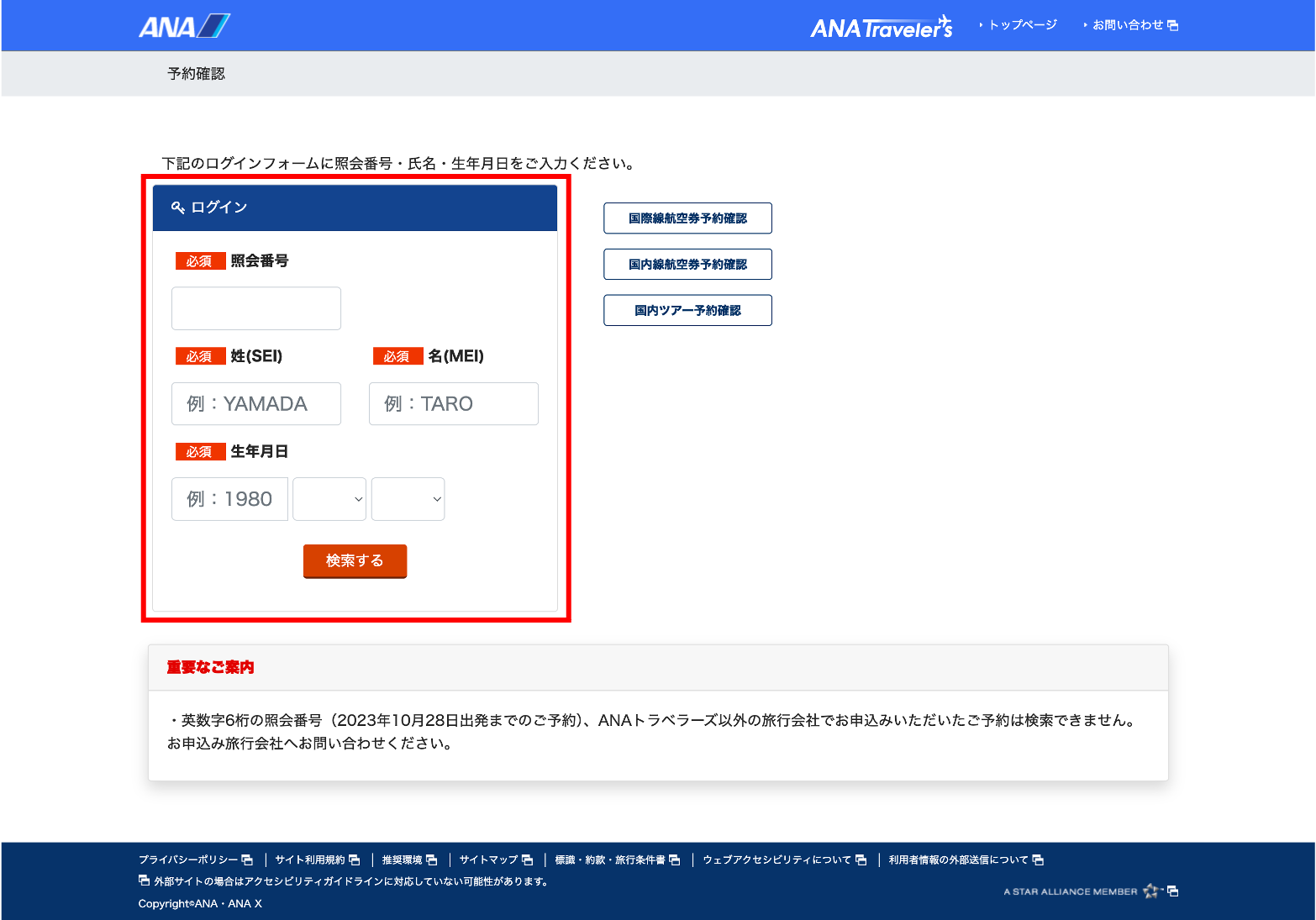Click external-link icon beside お問い合わせ
Viewport: 1316px width, 920px height.
1173,26
